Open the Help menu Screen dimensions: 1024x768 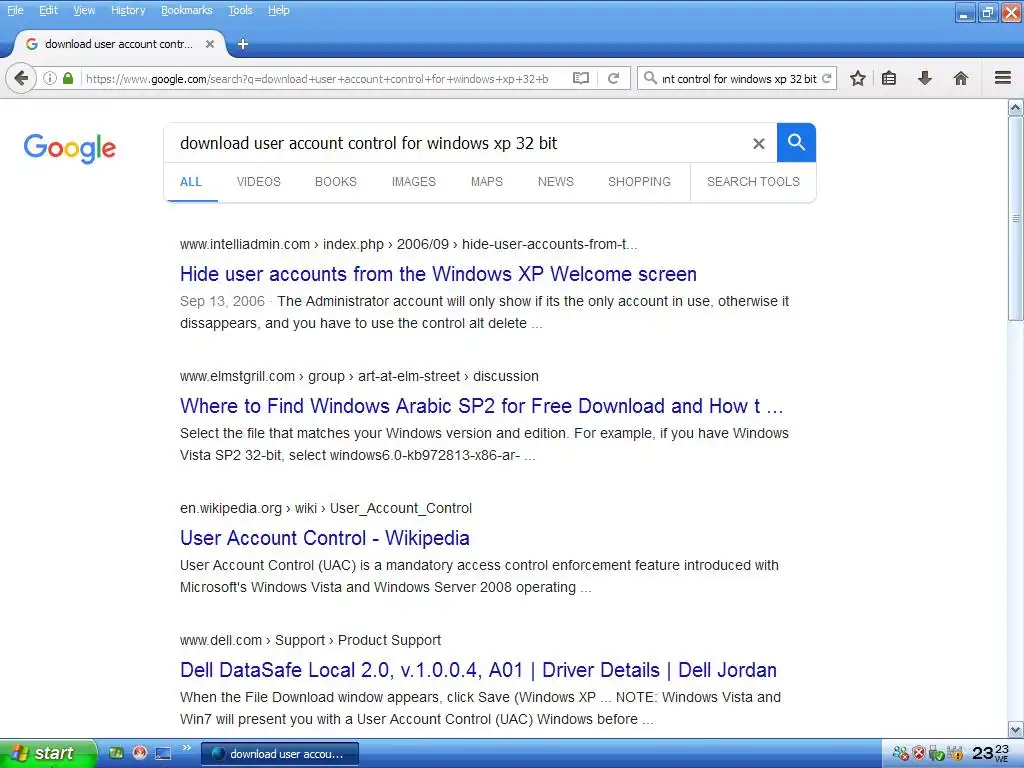[278, 10]
